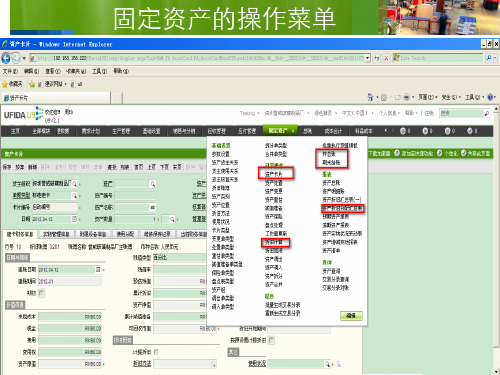The height and width of the screenshot is (375, 500).
Task: Click the 个性化 icon in green bar
Action: 439,153
